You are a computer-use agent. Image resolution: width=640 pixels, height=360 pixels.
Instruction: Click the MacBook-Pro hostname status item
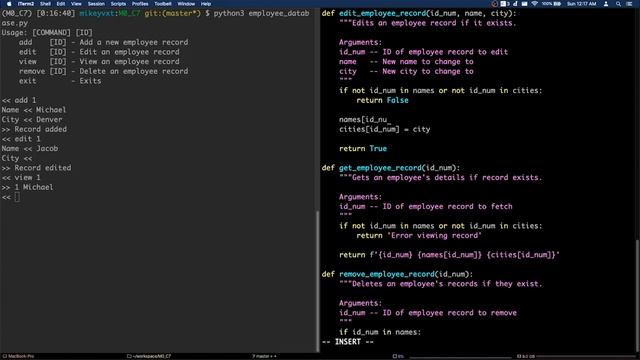click(x=18, y=356)
